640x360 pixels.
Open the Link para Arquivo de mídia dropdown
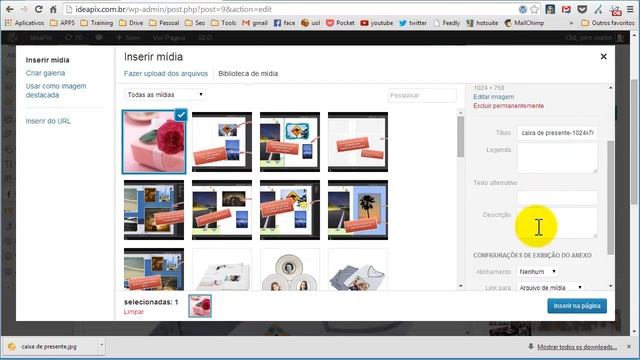pos(551,287)
